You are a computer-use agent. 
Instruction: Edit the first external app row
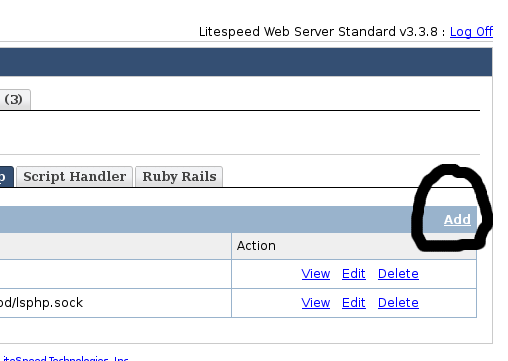pyautogui.click(x=354, y=274)
